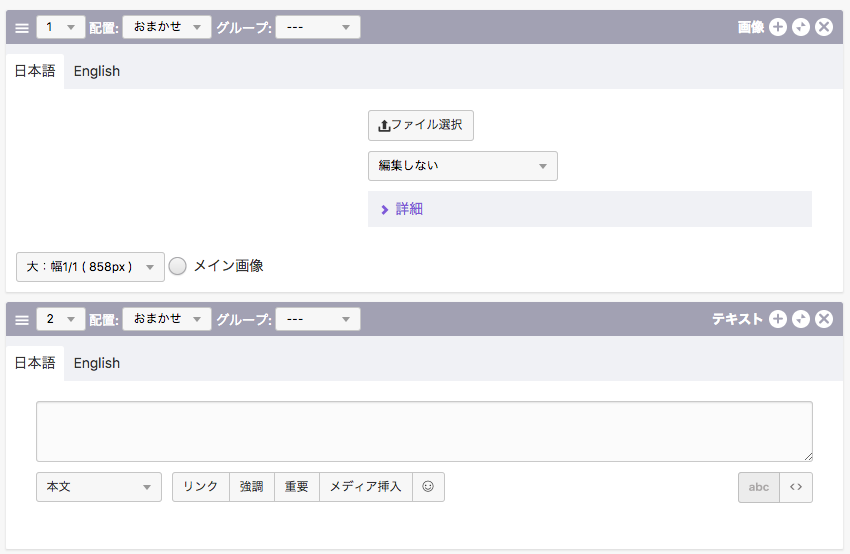Click the add (plus) icon on the テキスト unit
Screen dimensions: 850x554
(x=778, y=319)
